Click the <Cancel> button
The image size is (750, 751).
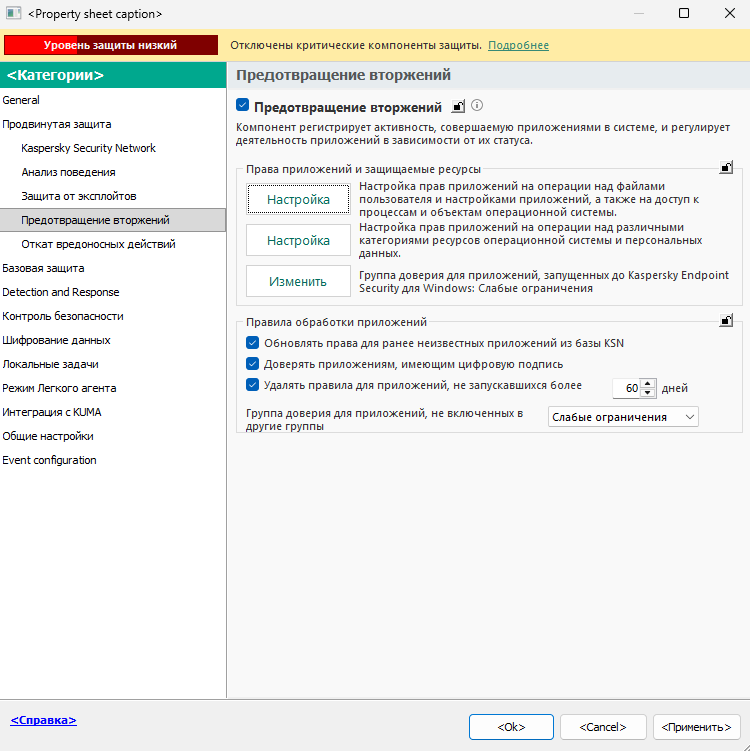pos(603,727)
